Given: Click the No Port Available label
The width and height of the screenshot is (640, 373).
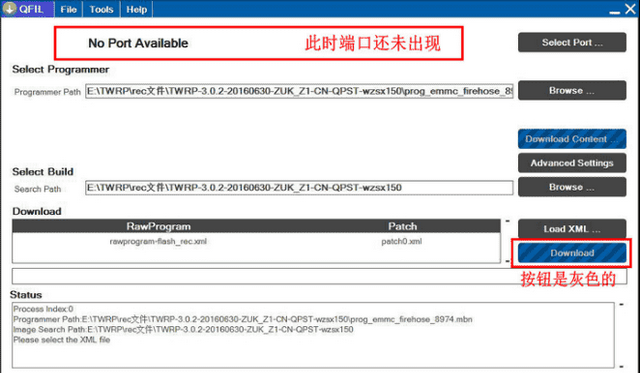Looking at the screenshot, I should pos(138,43).
